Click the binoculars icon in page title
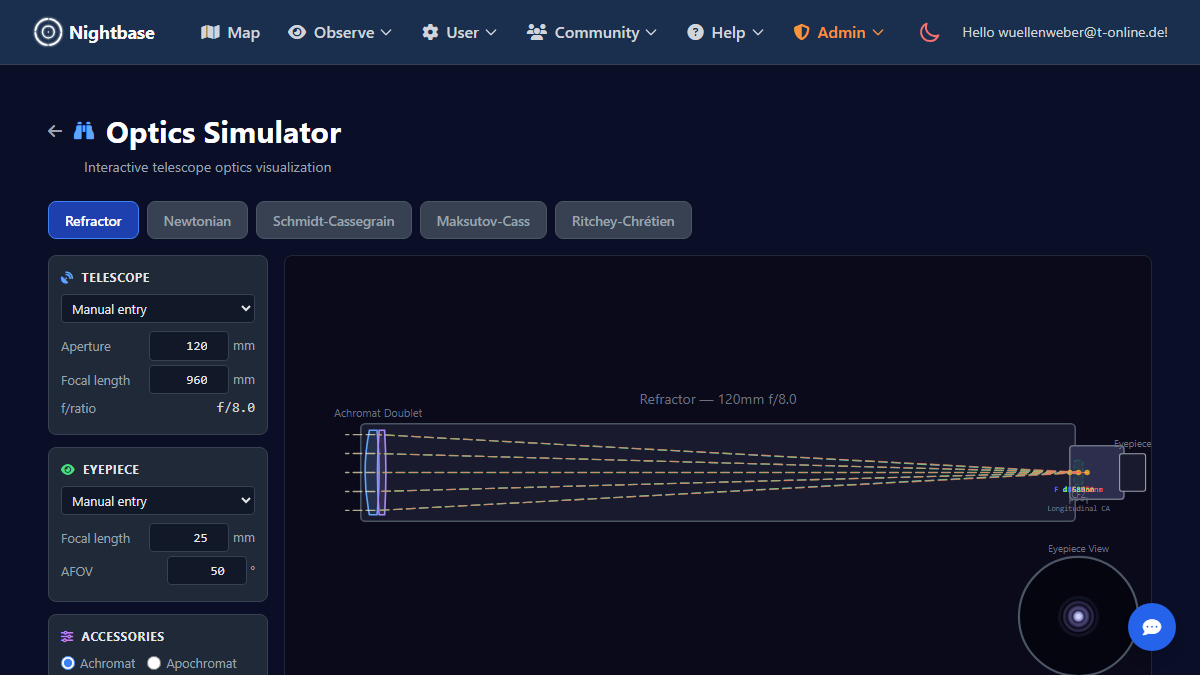This screenshot has height=675, width=1200. tap(84, 131)
